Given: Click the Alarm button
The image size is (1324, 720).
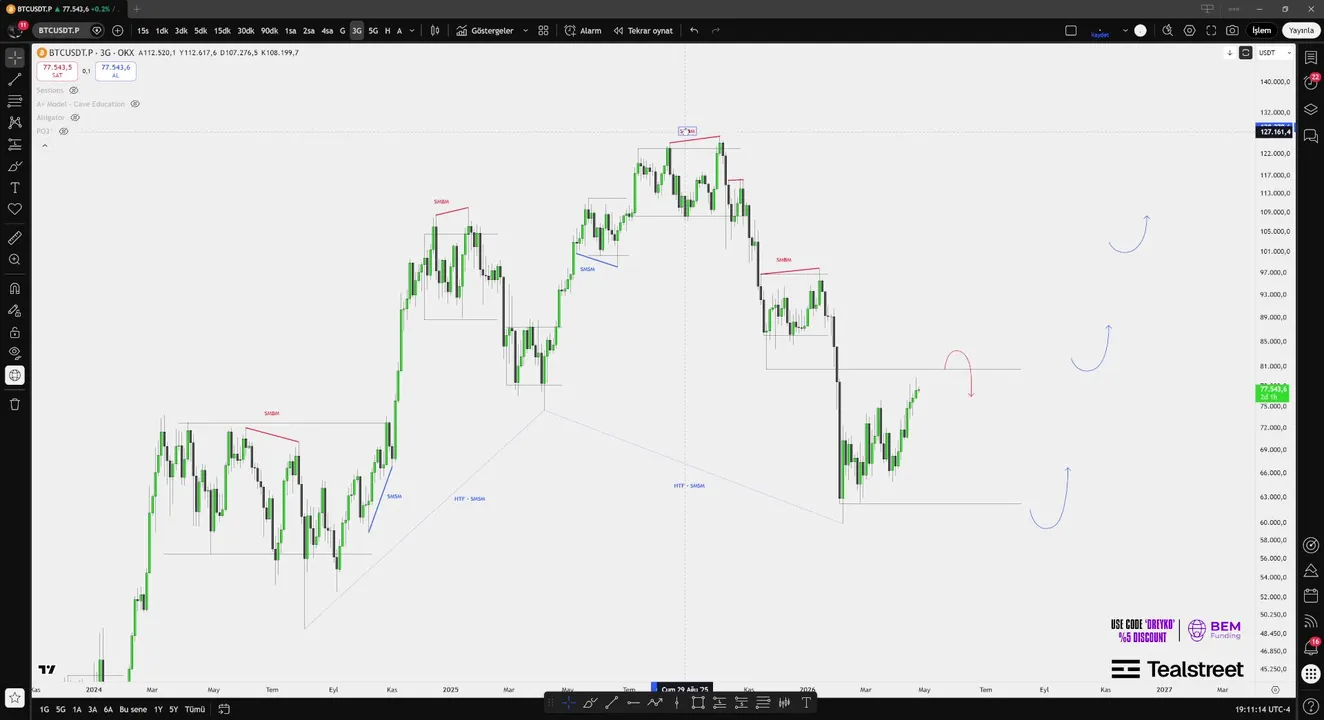Looking at the screenshot, I should (x=583, y=30).
